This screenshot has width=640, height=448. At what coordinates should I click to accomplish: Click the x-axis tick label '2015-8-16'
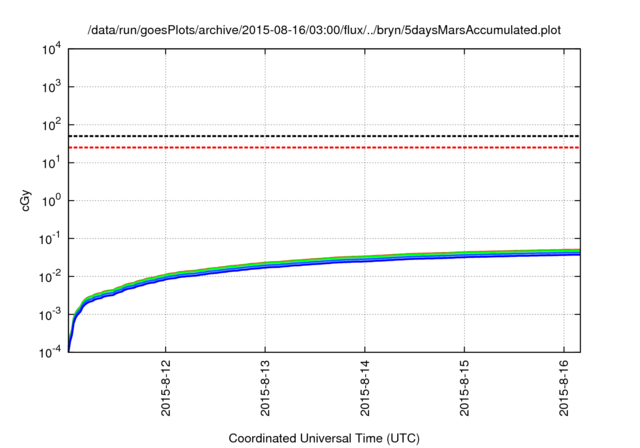tap(564, 388)
